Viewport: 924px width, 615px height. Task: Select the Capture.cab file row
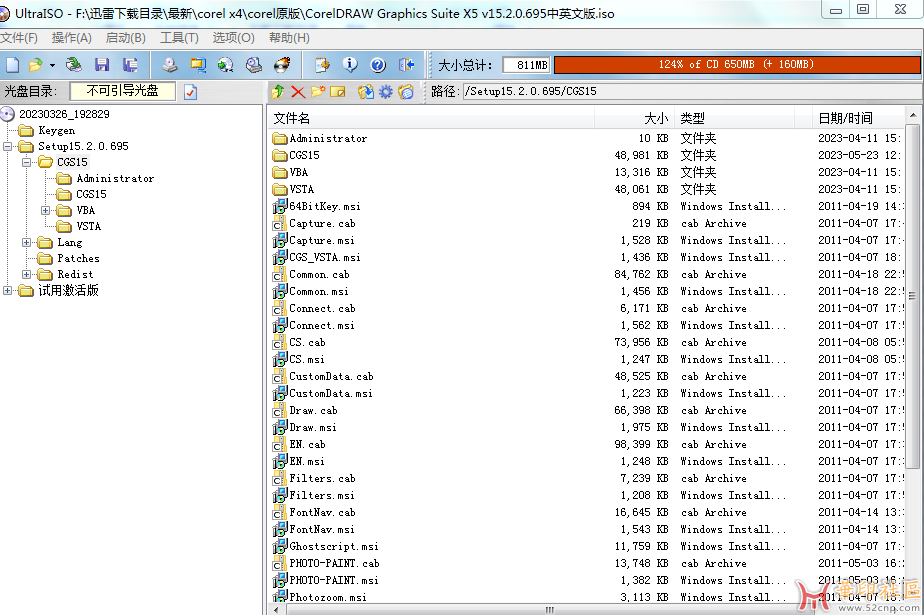click(x=588, y=223)
